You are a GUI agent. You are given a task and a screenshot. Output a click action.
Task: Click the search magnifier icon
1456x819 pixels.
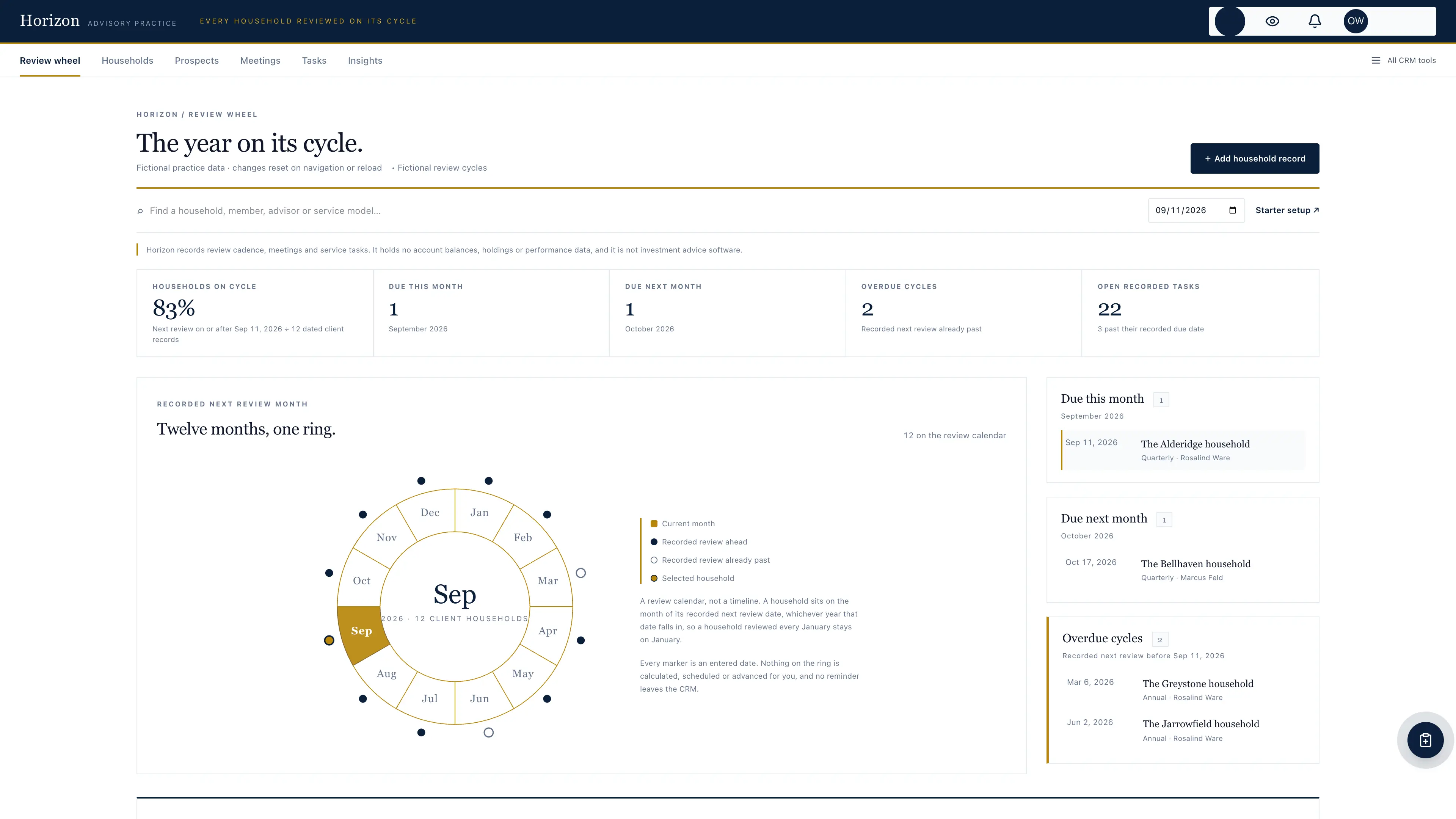(140, 212)
